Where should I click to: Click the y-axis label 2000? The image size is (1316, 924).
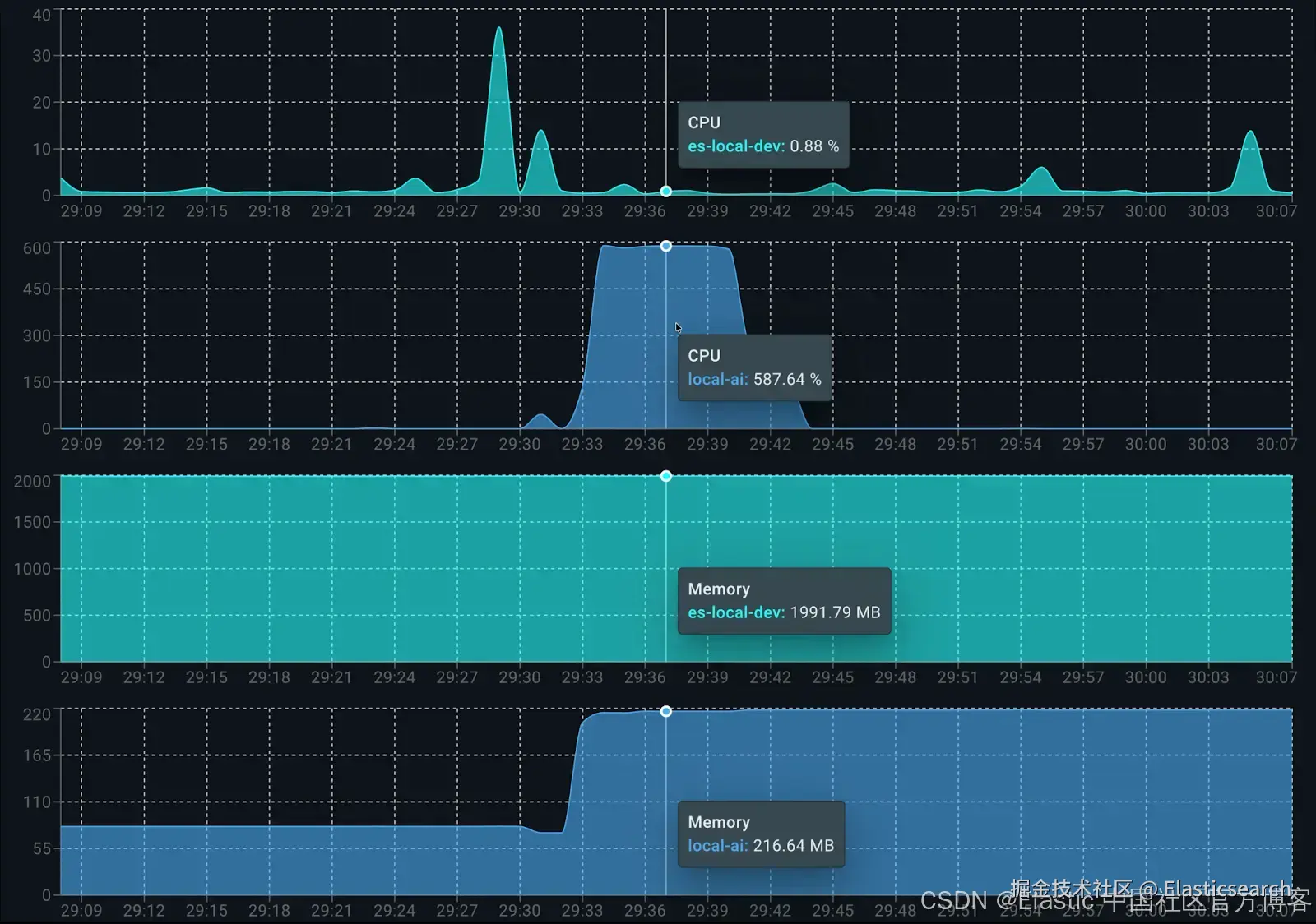(32, 481)
